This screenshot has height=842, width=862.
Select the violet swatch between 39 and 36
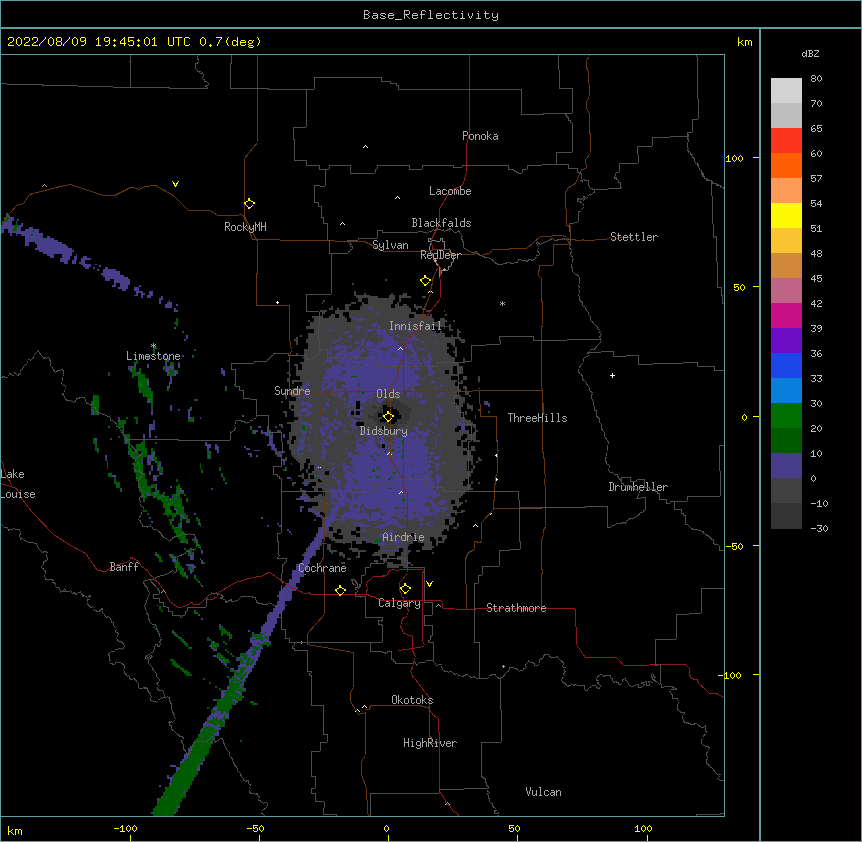tap(786, 341)
